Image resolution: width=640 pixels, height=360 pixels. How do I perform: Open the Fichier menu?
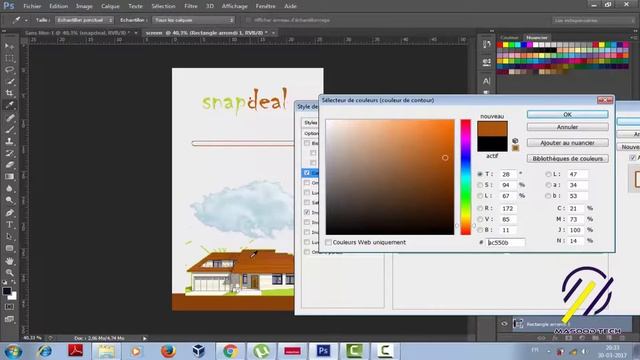click(32, 6)
